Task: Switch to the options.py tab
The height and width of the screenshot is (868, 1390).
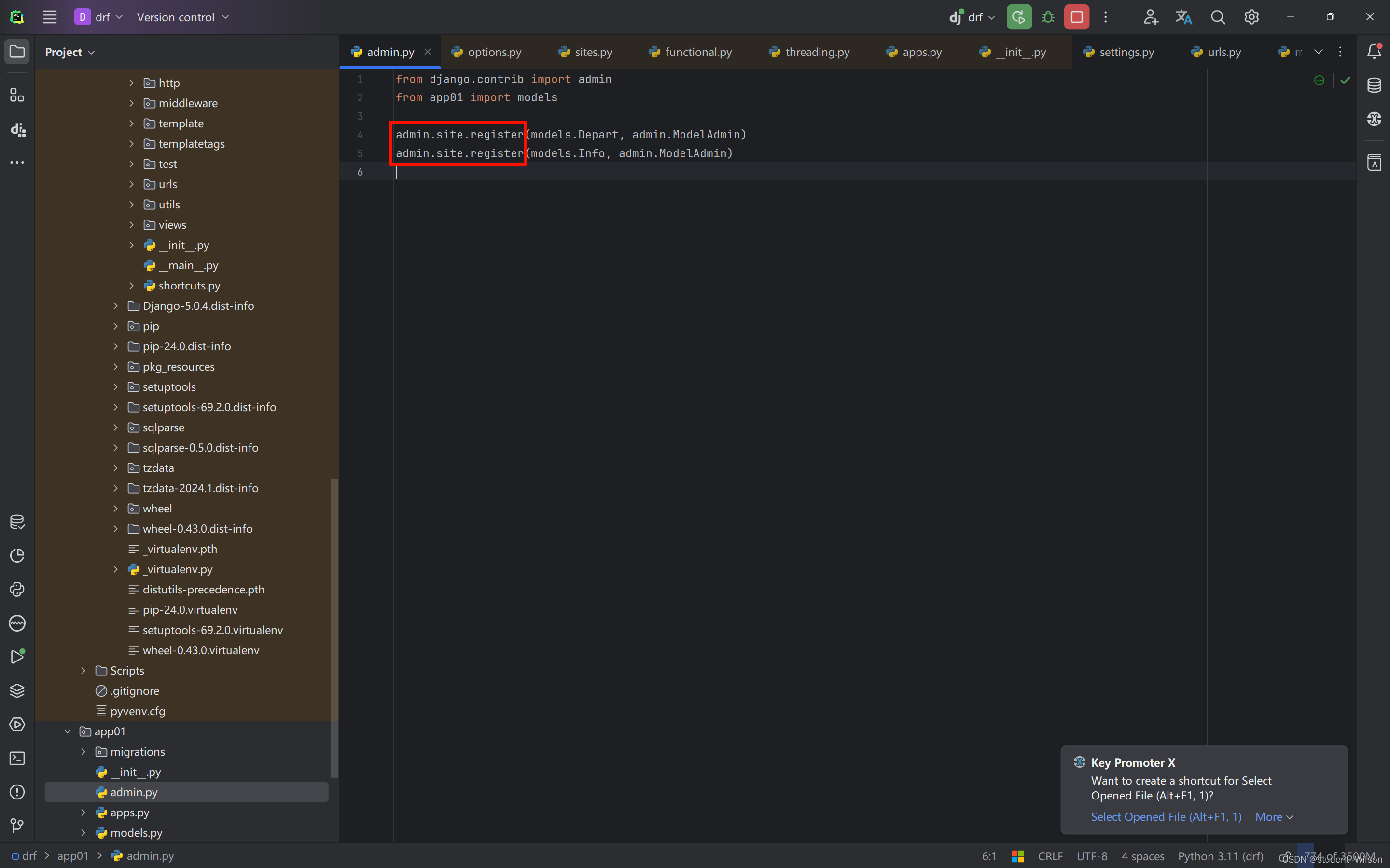Action: 487,52
